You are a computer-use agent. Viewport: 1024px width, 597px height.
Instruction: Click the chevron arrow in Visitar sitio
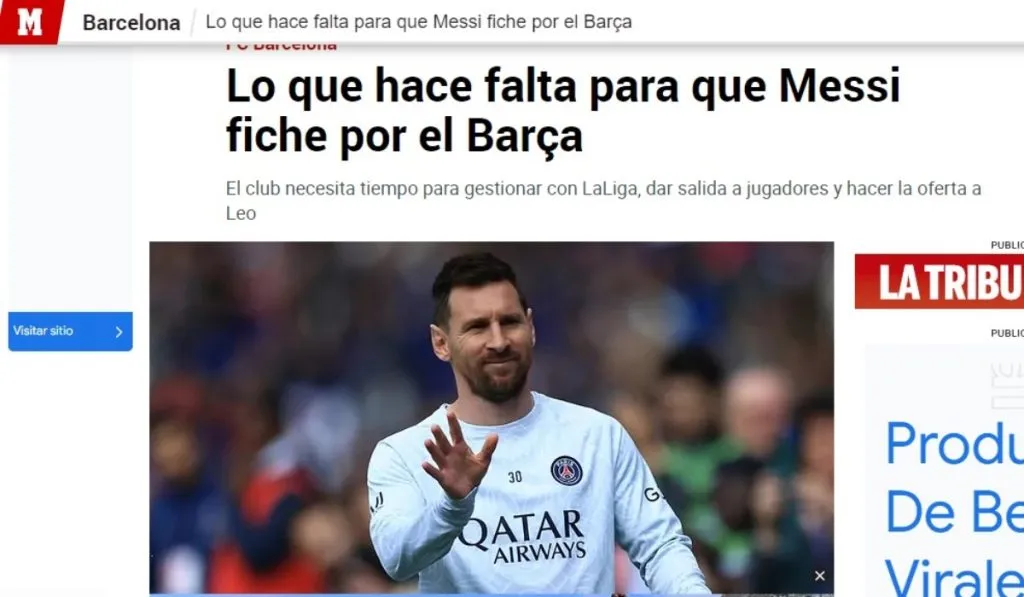(119, 332)
